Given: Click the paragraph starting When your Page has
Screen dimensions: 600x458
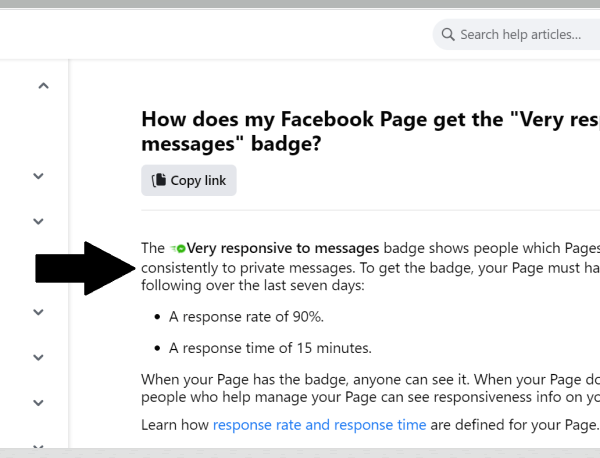Looking at the screenshot, I should pyautogui.click(x=370, y=388).
